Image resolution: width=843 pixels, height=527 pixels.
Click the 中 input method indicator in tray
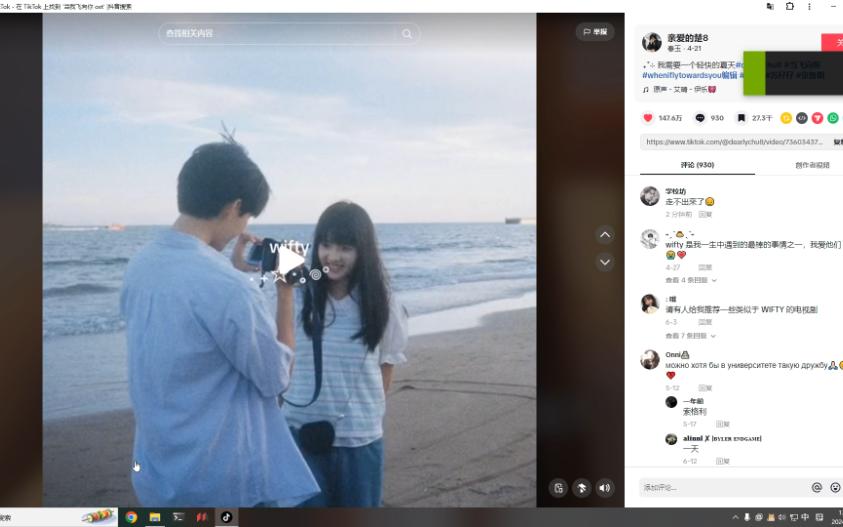coord(805,517)
